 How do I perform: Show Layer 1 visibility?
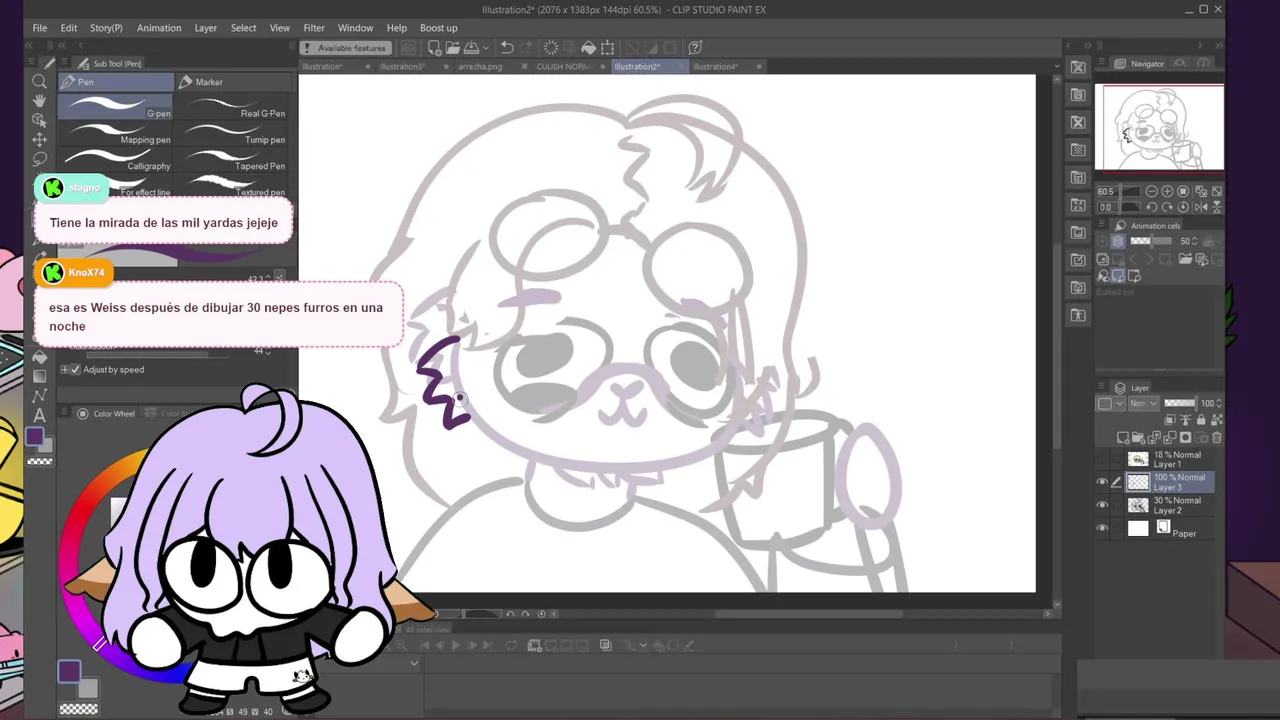[1102, 460]
